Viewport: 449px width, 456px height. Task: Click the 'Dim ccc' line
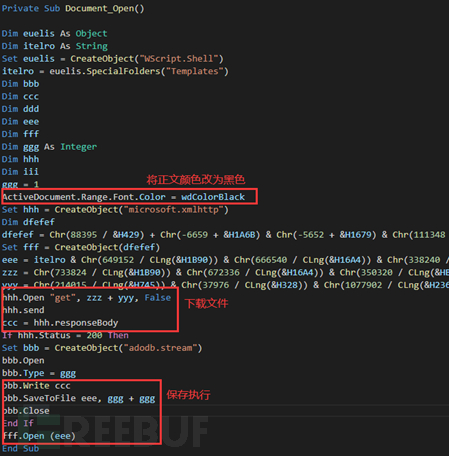(21, 96)
